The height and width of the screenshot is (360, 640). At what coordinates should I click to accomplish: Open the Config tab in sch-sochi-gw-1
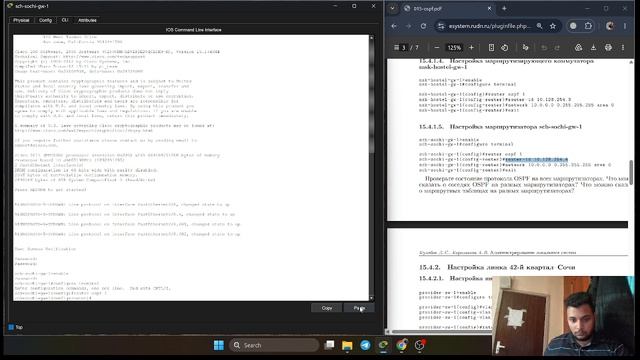(45, 20)
